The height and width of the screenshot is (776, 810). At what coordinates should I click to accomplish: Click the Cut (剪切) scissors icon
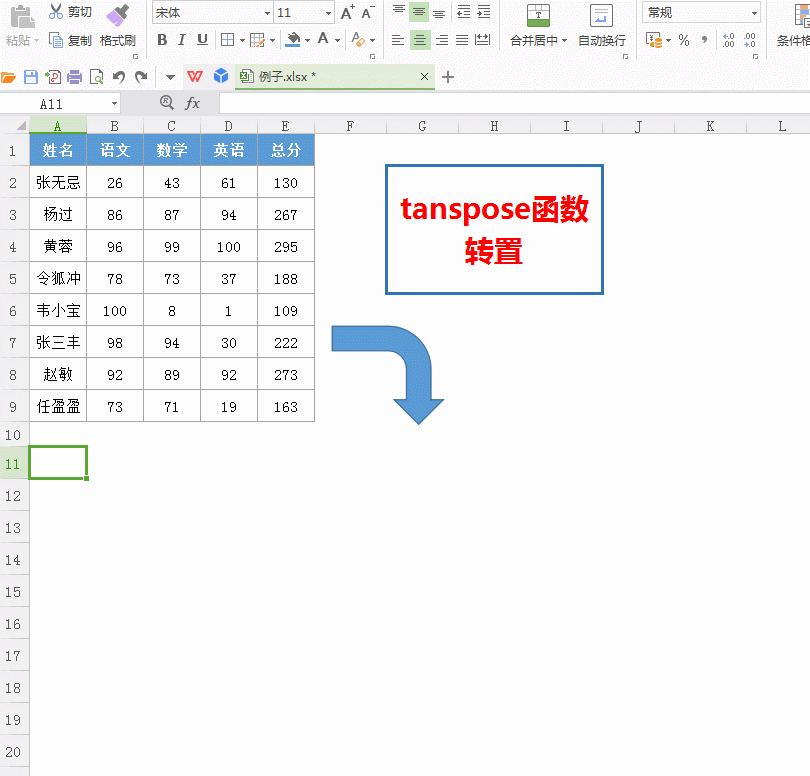tap(55, 11)
